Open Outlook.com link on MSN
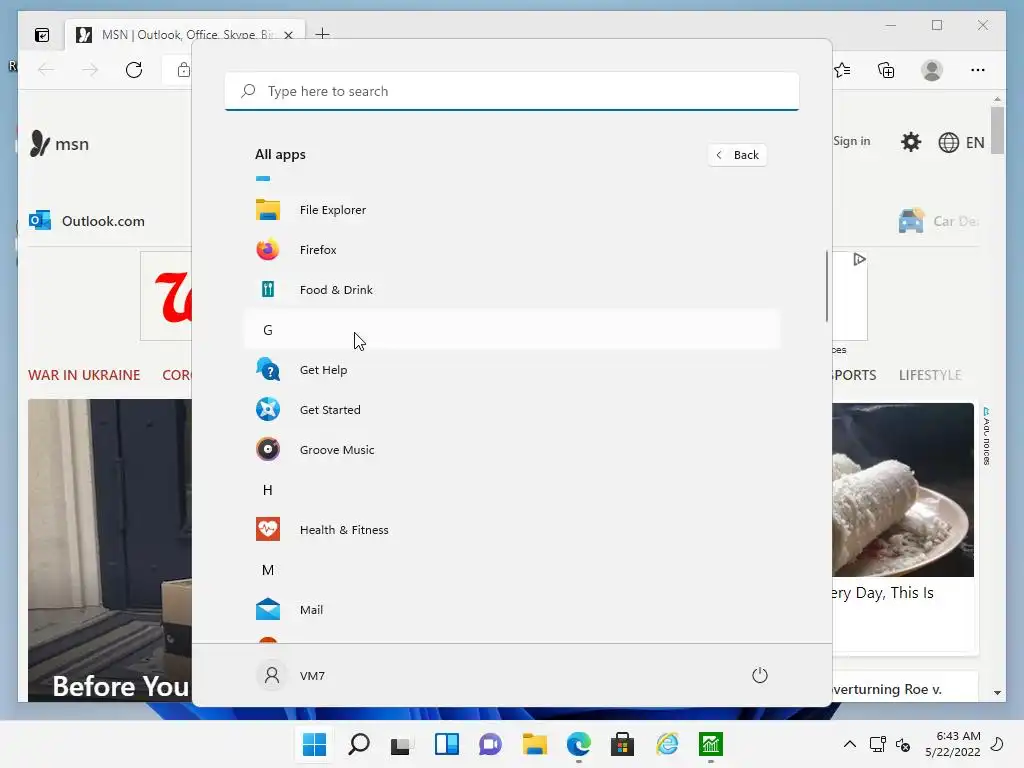This screenshot has width=1024, height=768. point(88,221)
